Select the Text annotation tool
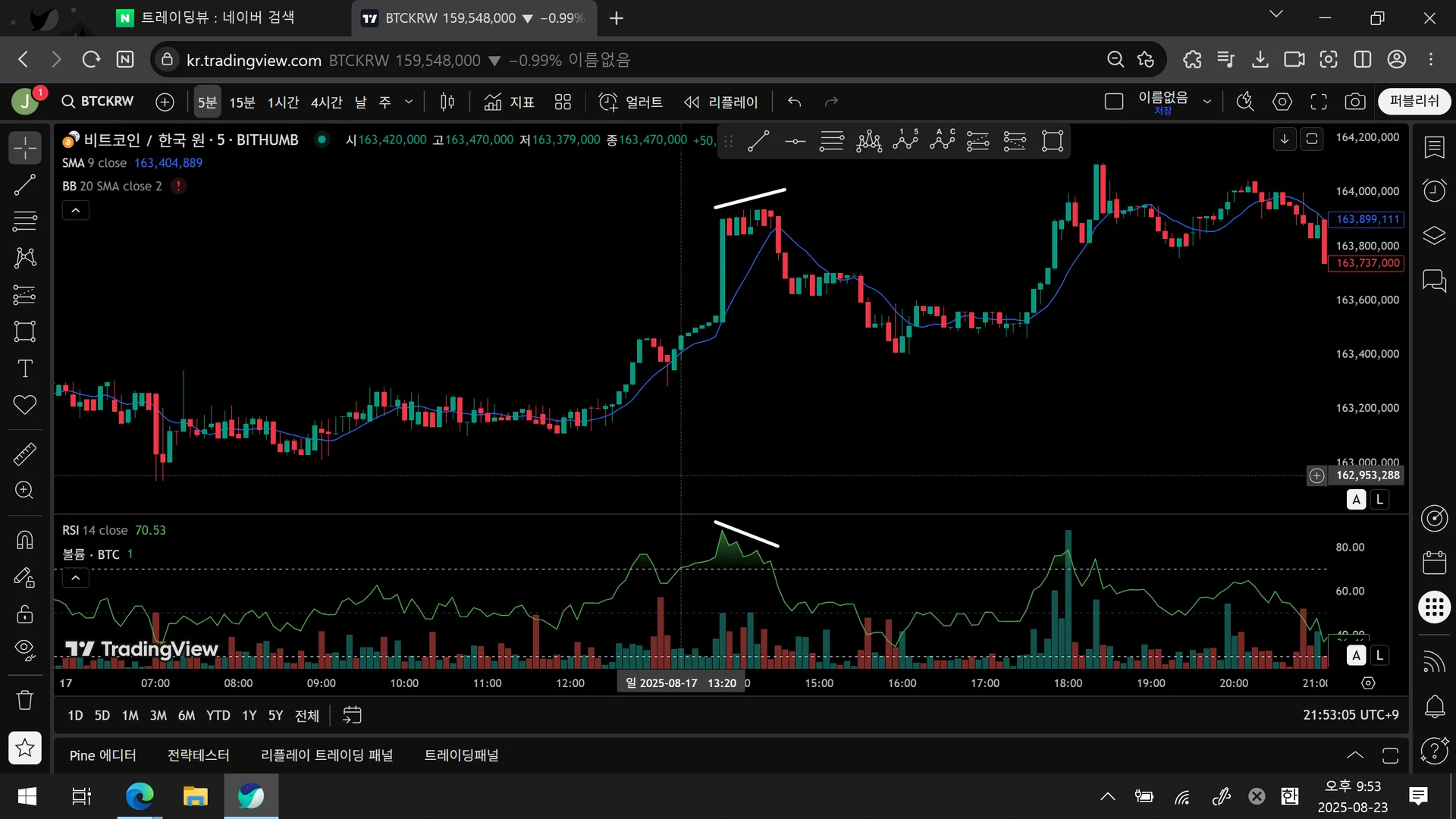Screen dimensions: 1456x819 [25, 369]
